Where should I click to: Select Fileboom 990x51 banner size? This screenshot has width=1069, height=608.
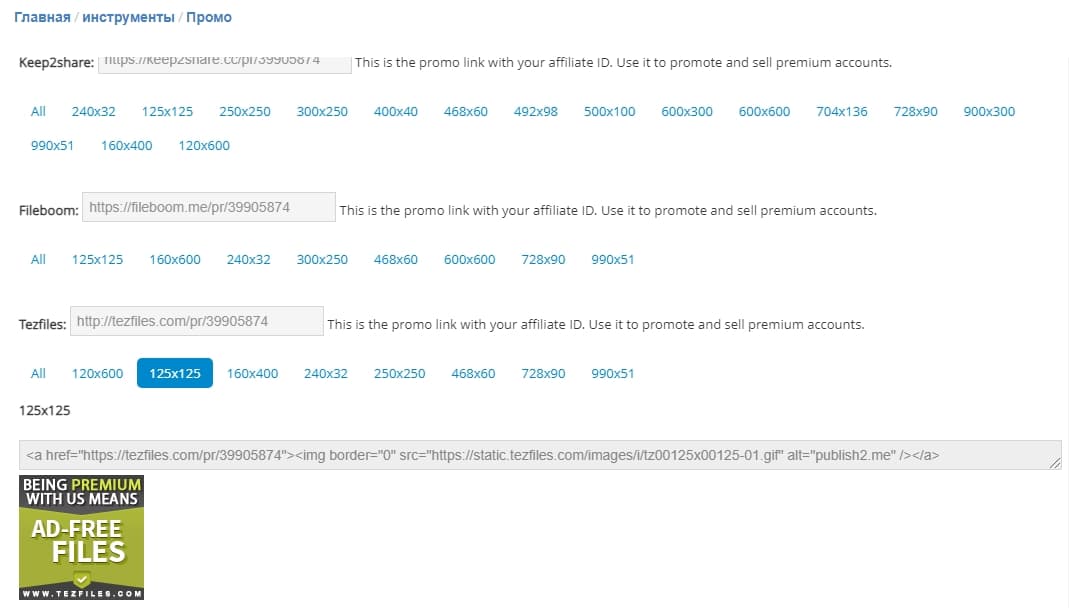tap(613, 259)
